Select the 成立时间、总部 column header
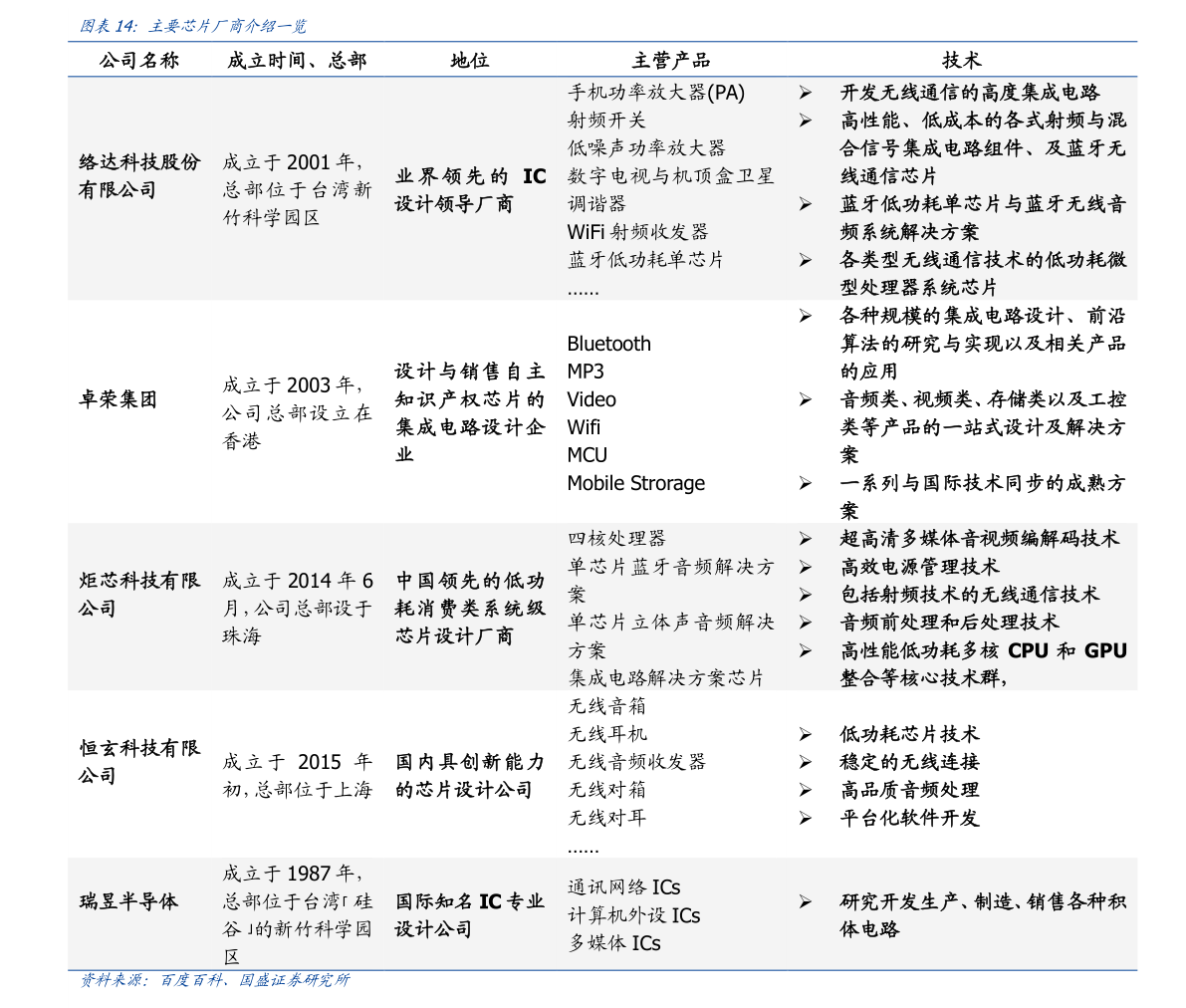 pos(297,60)
